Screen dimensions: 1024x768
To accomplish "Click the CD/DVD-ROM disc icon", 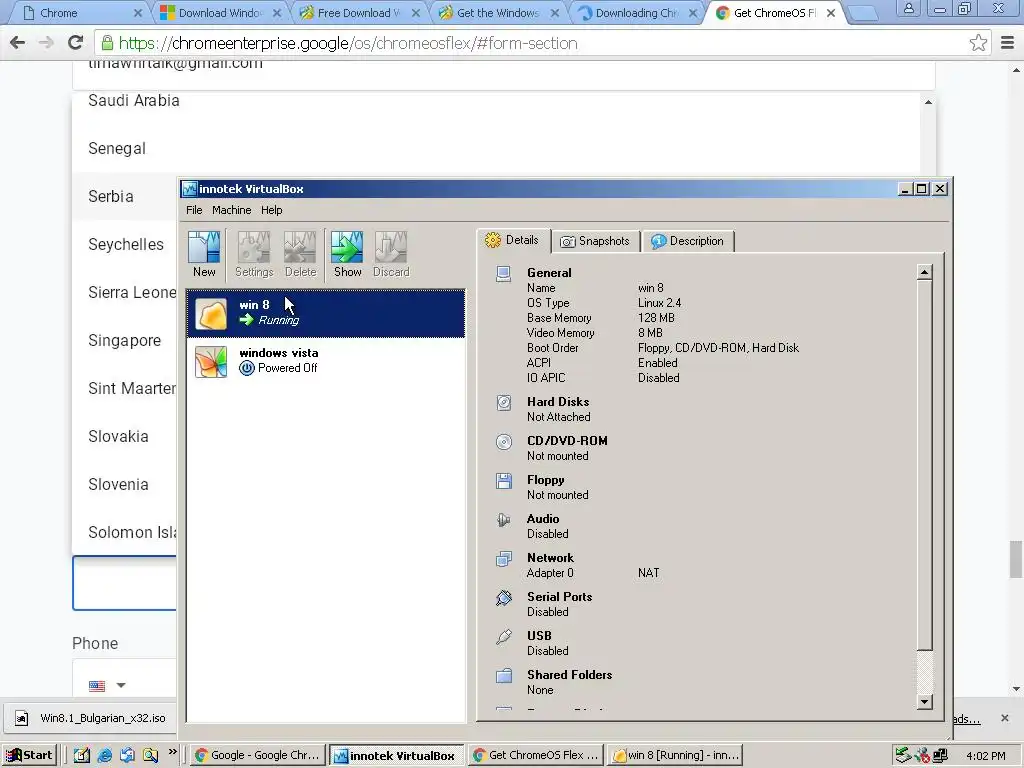I will click(504, 442).
